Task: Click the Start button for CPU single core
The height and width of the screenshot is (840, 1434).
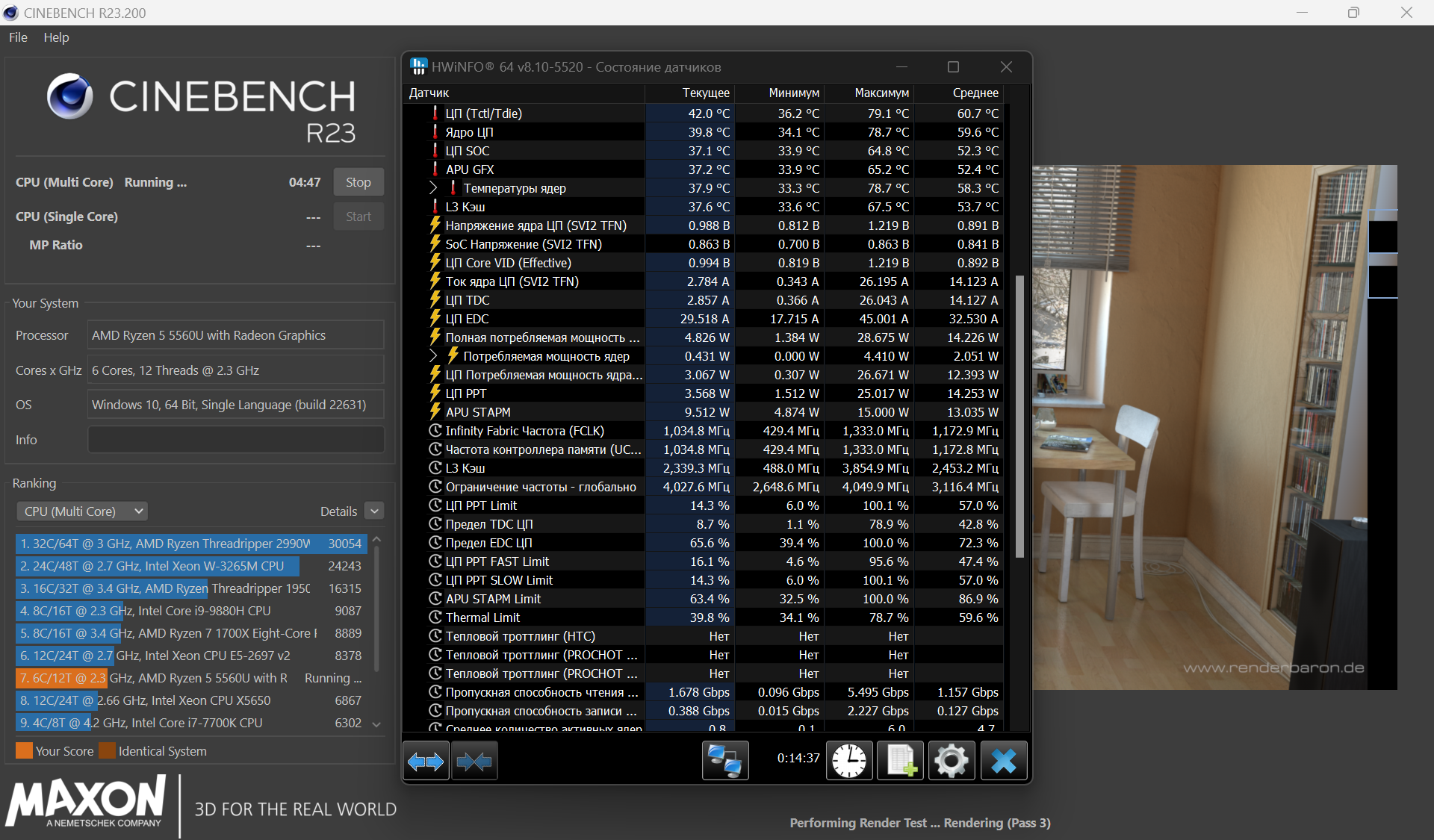Action: click(x=358, y=217)
